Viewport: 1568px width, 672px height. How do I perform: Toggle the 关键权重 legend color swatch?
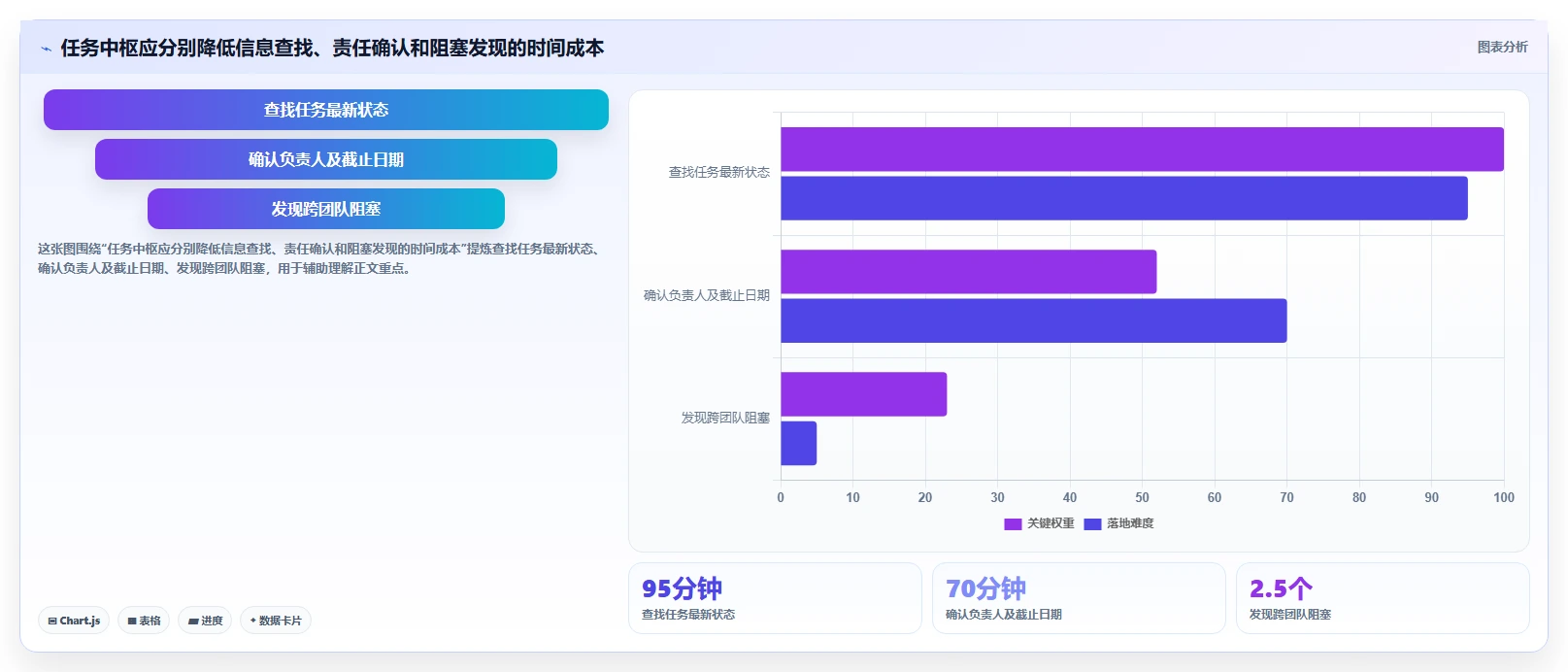point(1013,523)
